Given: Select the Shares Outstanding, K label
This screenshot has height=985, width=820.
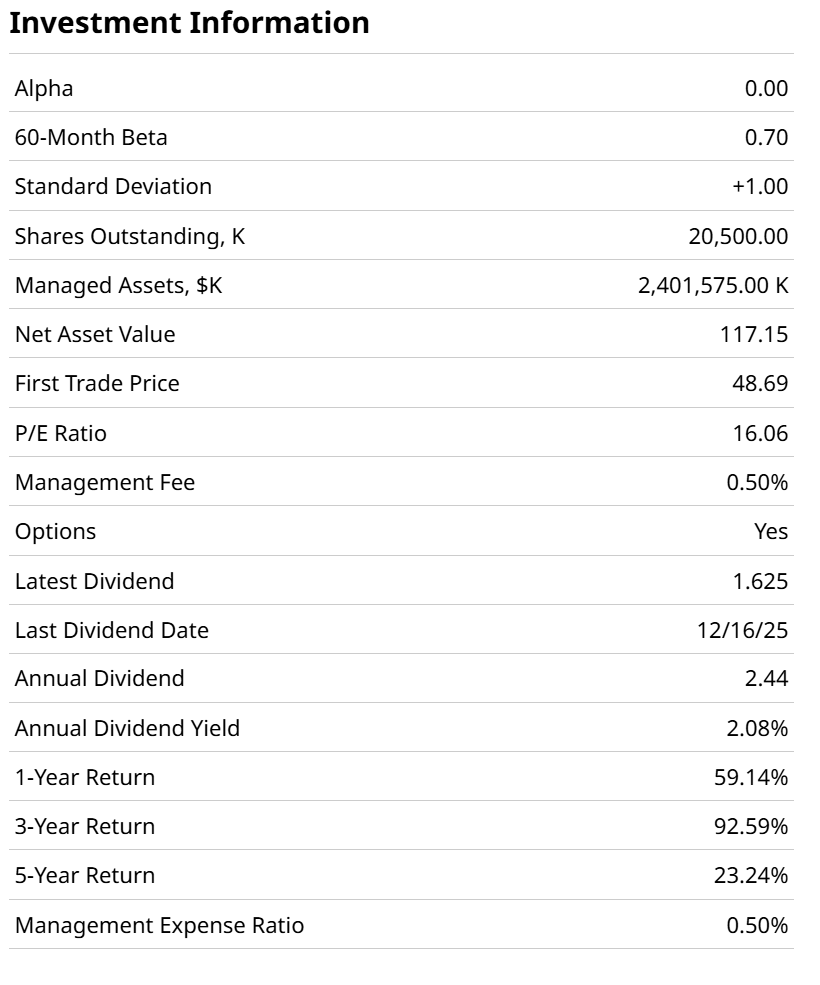Looking at the screenshot, I should click(130, 236).
